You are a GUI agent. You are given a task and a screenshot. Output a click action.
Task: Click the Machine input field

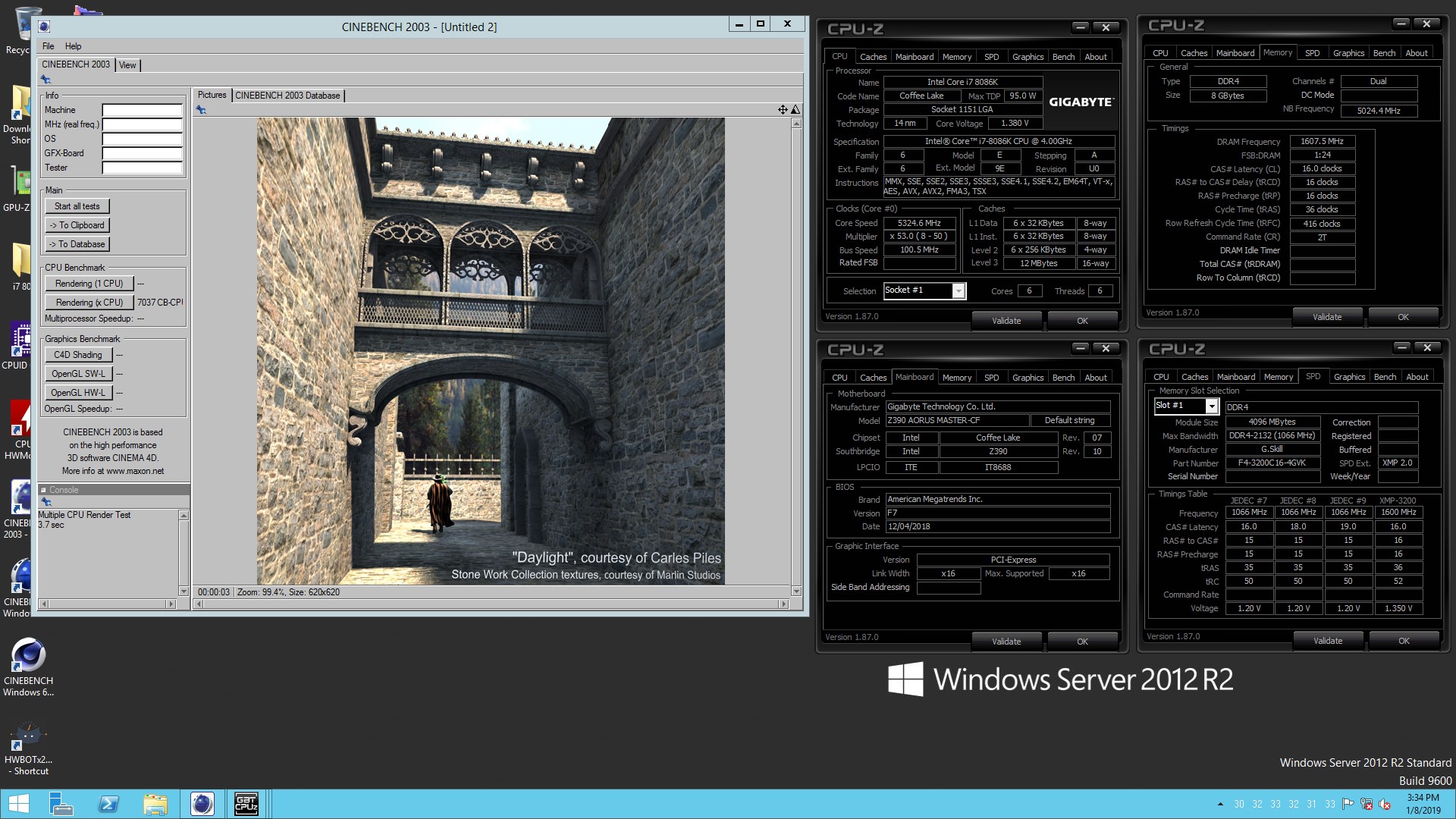point(143,110)
